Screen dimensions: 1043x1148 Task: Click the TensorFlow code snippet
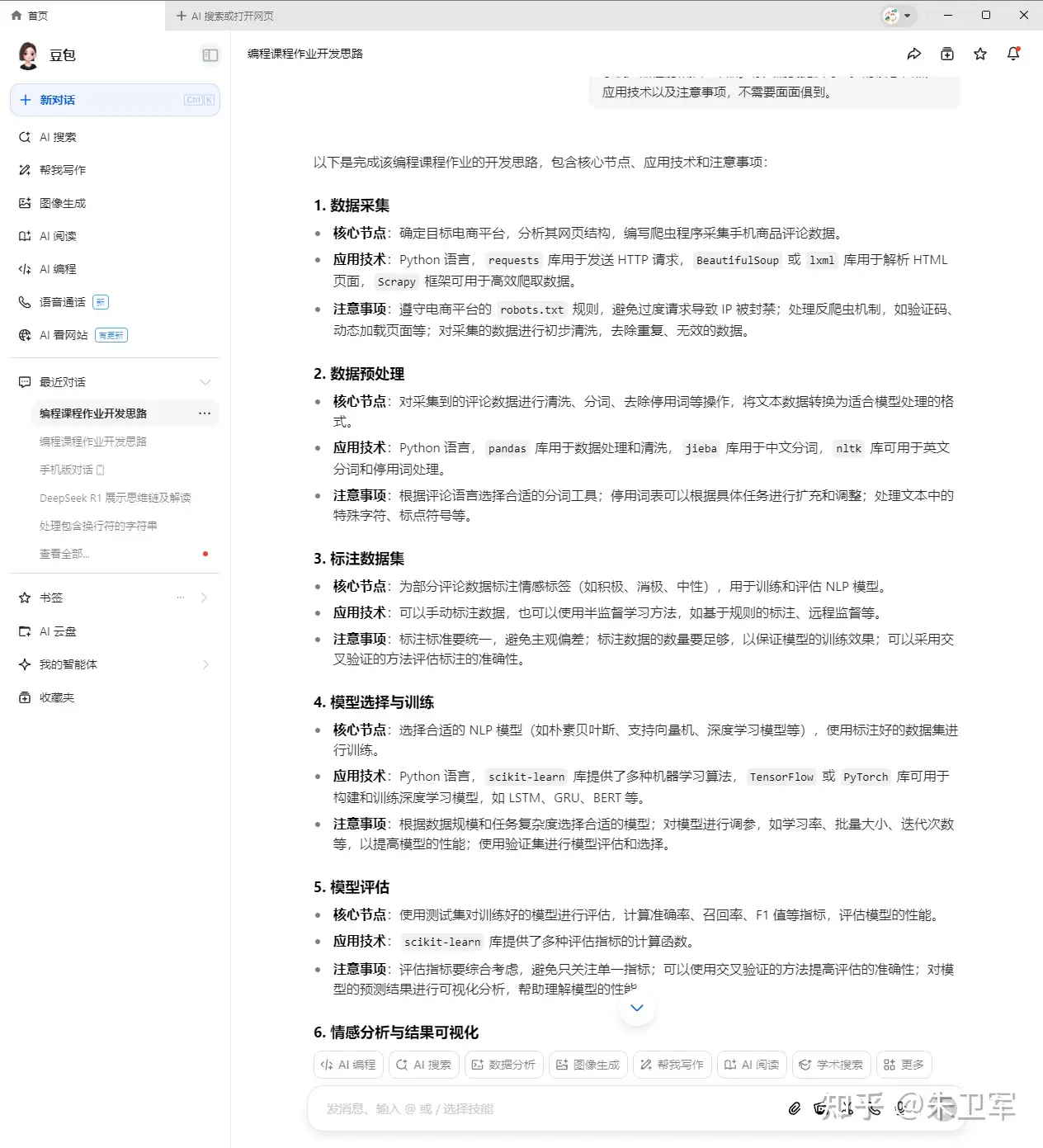[x=781, y=777]
